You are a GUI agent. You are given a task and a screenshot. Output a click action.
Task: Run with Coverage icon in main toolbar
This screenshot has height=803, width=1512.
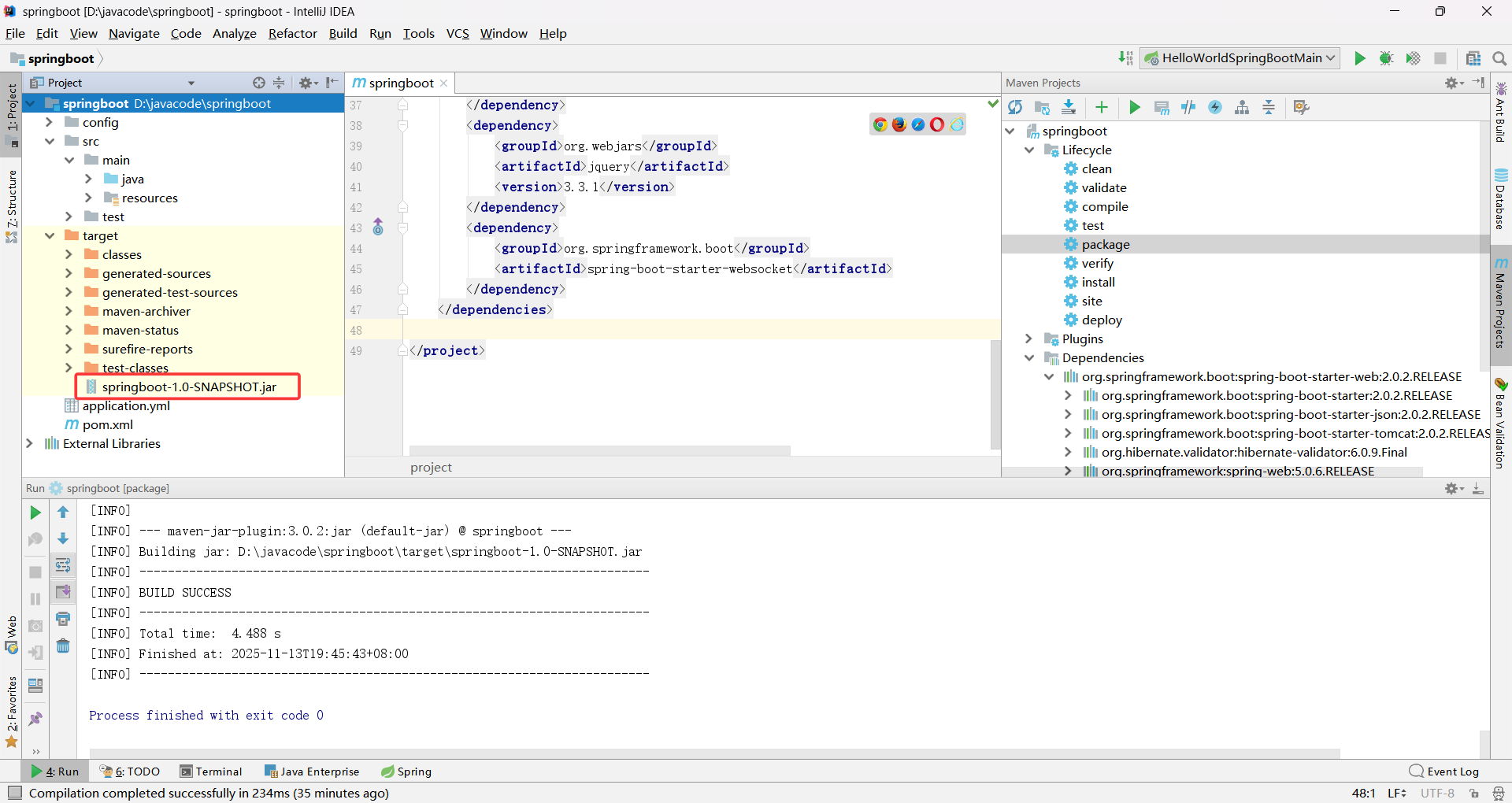click(x=1414, y=58)
